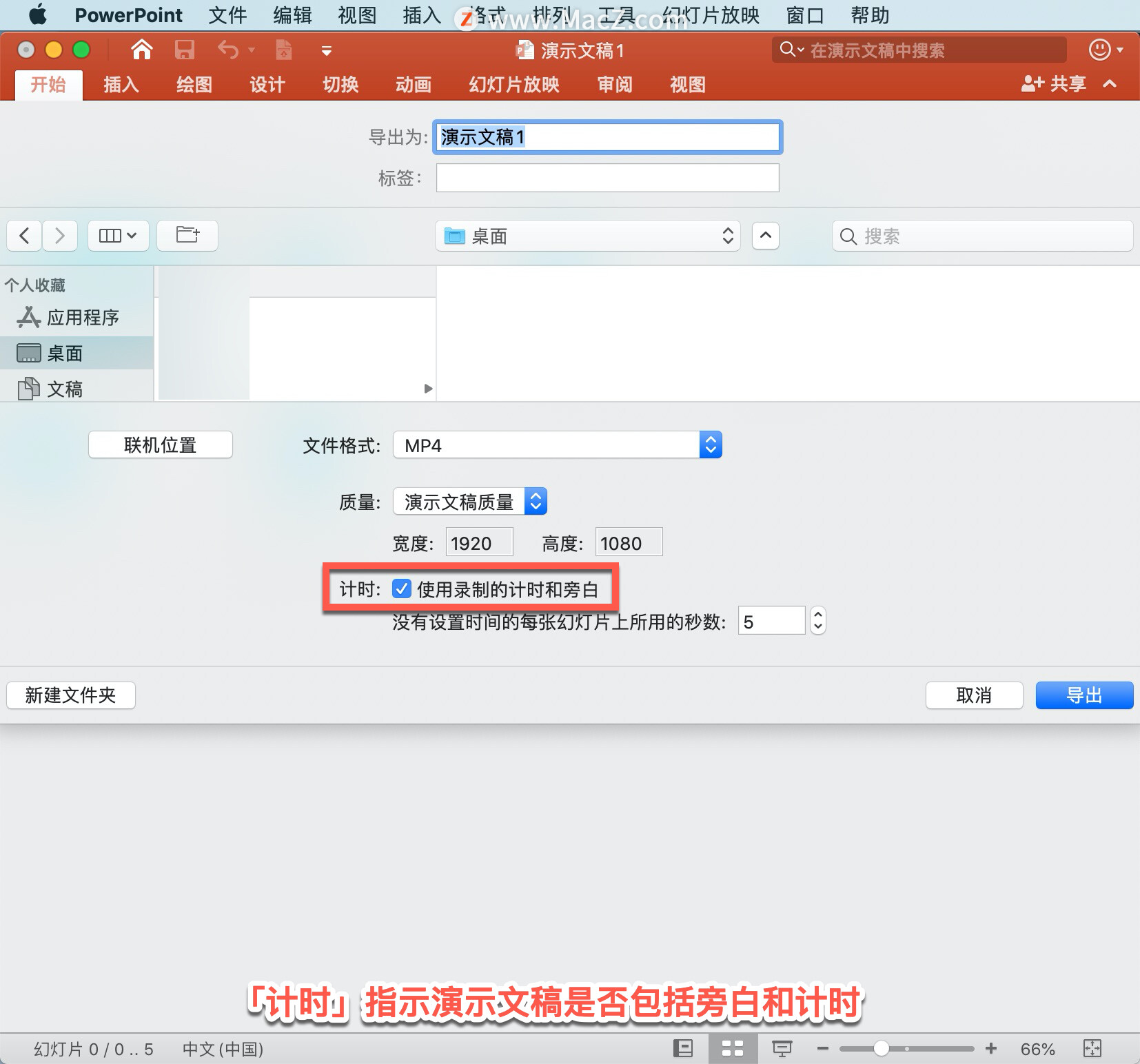The image size is (1140, 1064).
Task: Click the fit slide to window icon
Action: (1092, 1048)
